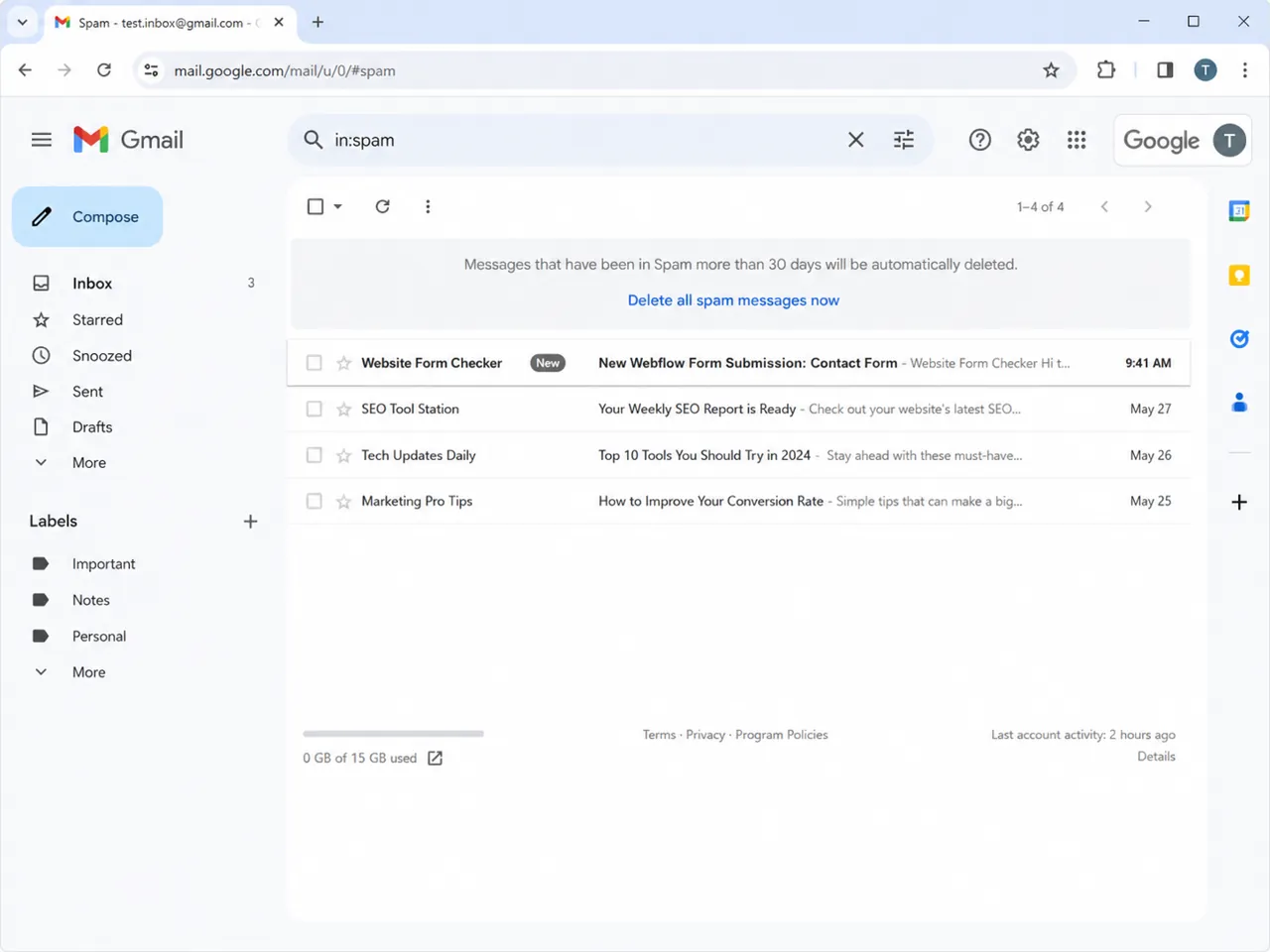Open the Top 10 Tools email

pyautogui.click(x=738, y=455)
